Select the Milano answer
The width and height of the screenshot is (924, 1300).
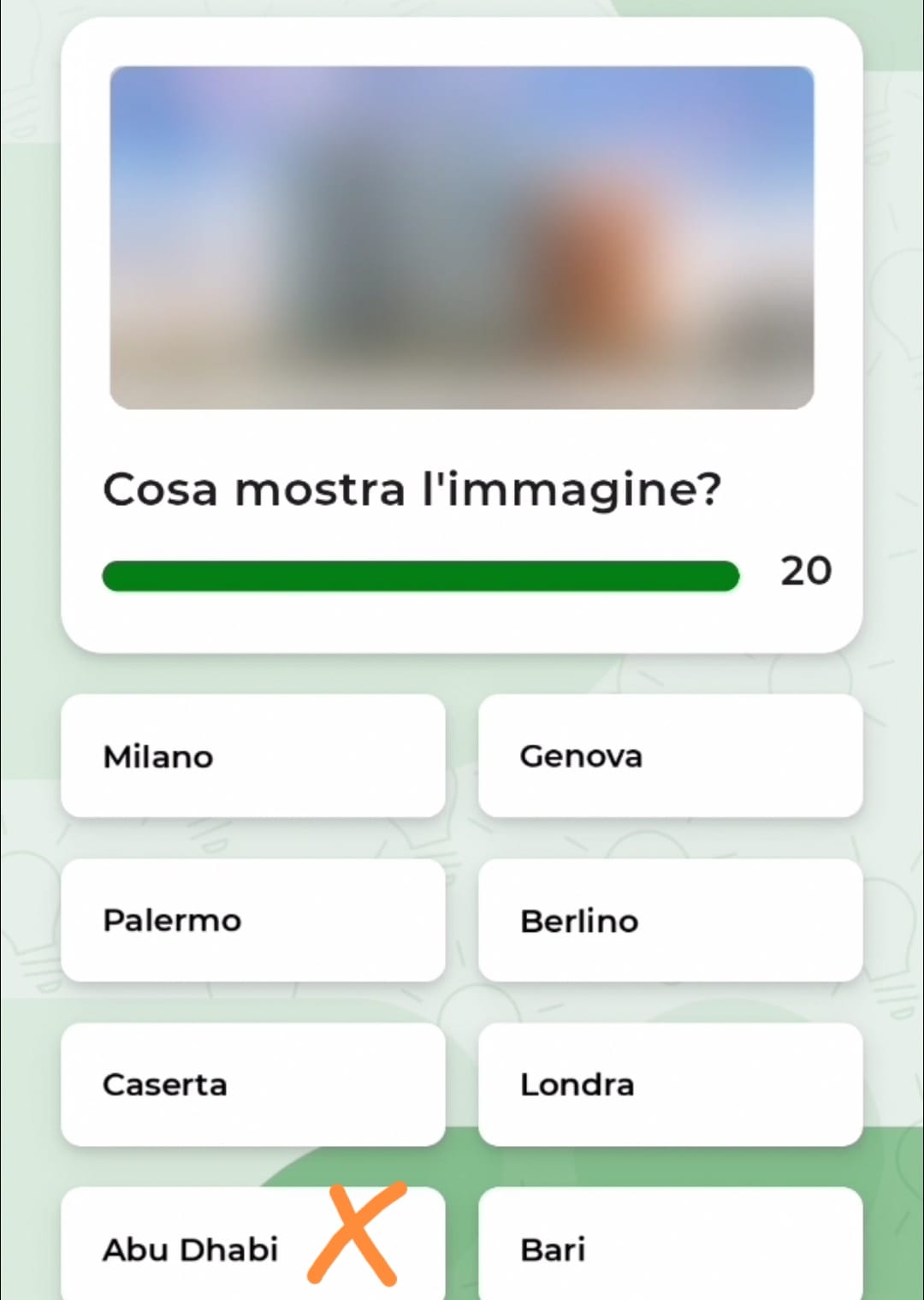[252, 756]
